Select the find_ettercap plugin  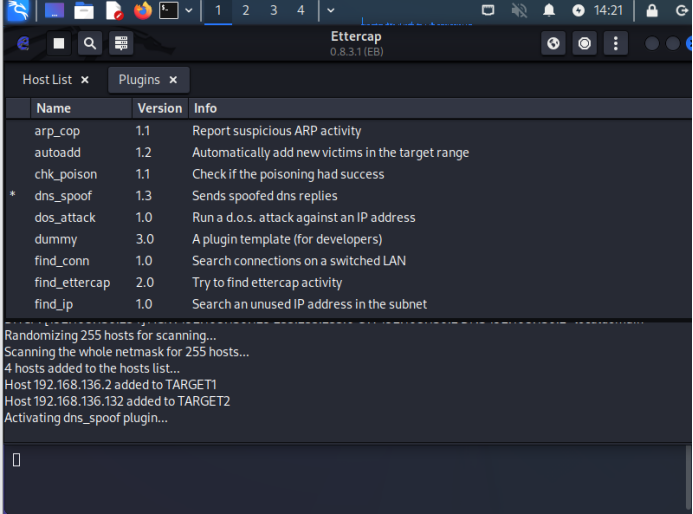click(348, 282)
